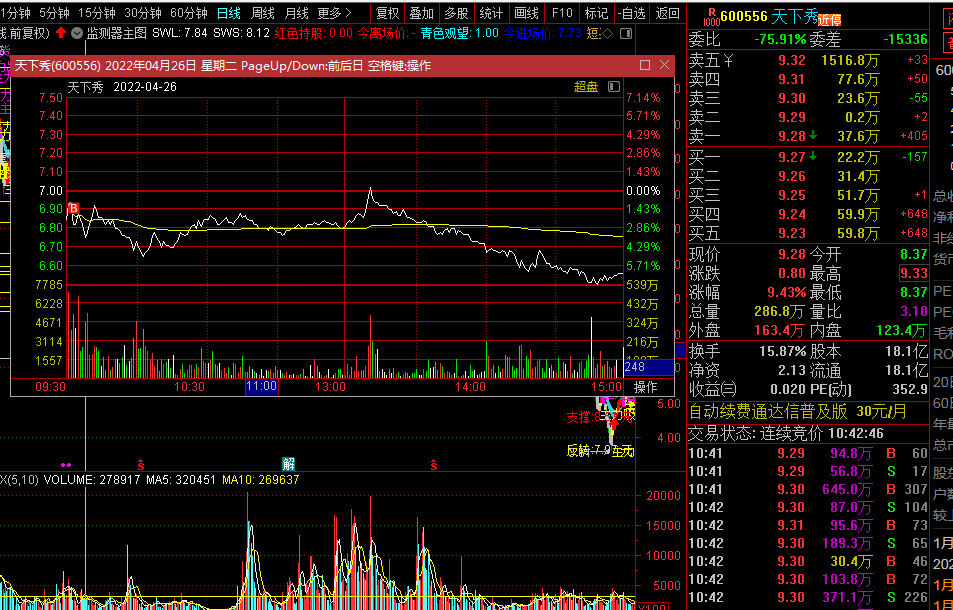The image size is (953, 610).
Task: Click the 11:00 highlighted time marker
Action: click(x=261, y=386)
